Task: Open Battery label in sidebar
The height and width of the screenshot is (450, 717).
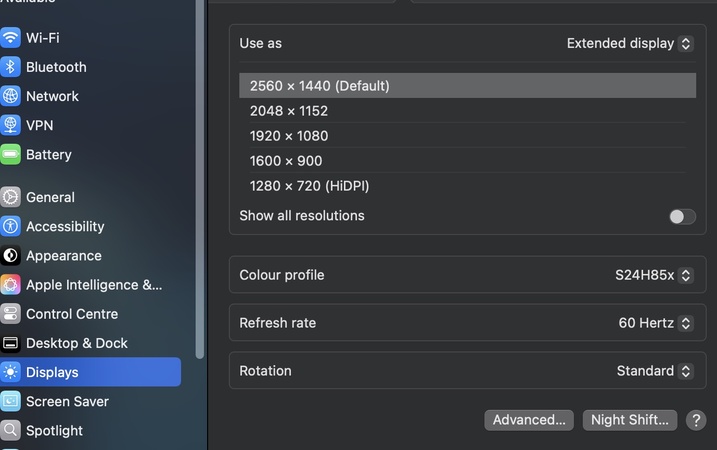Action: tap(48, 155)
